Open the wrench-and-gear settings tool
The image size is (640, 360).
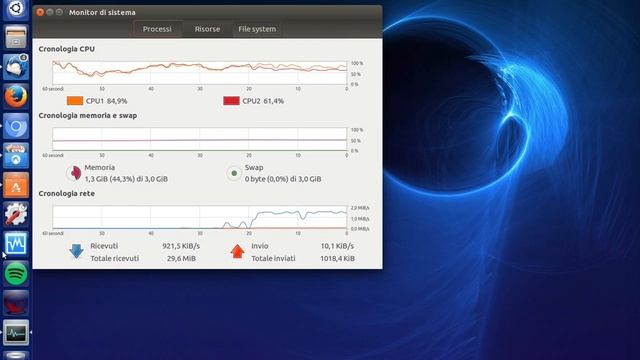click(x=16, y=214)
